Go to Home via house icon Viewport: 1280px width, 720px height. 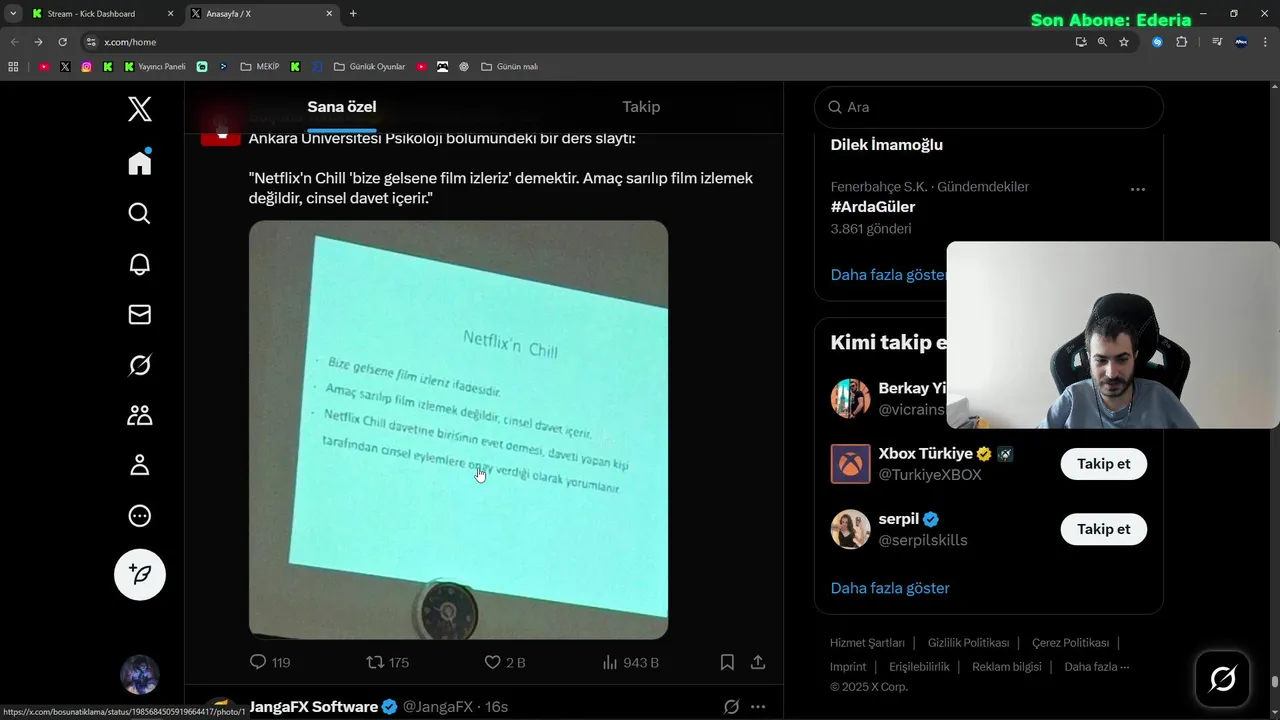[x=140, y=163]
